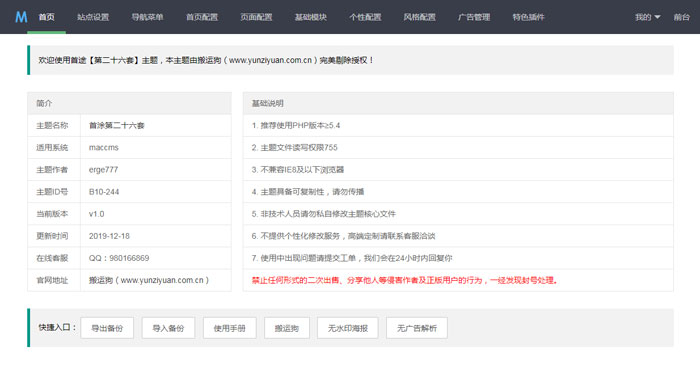Click the 更新时间 label cell
The image size is (700, 368).
tap(54, 236)
